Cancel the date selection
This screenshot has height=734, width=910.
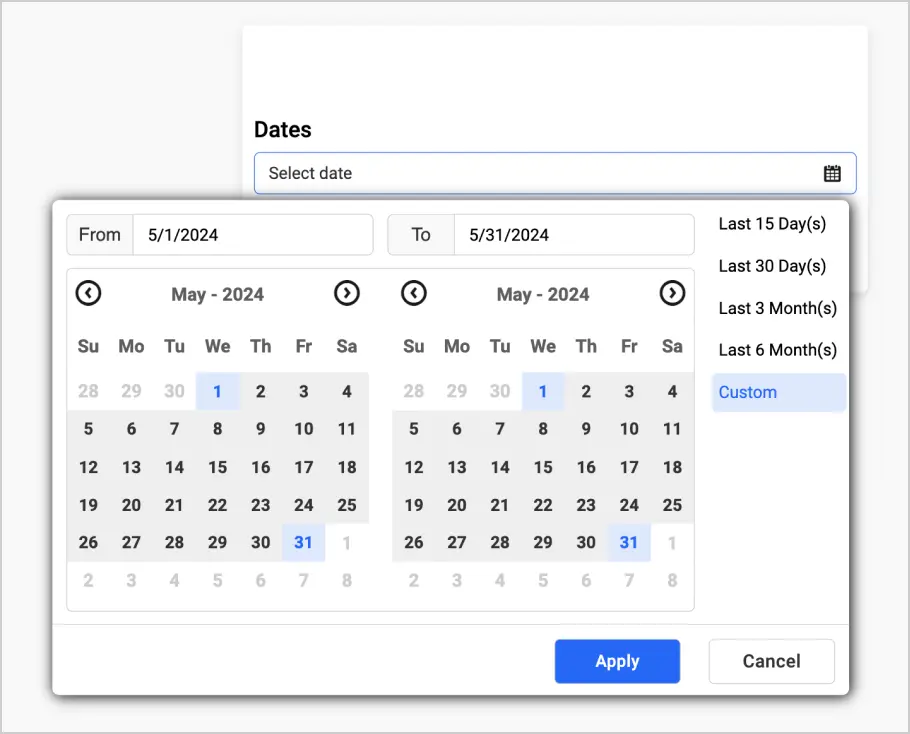[x=771, y=661]
